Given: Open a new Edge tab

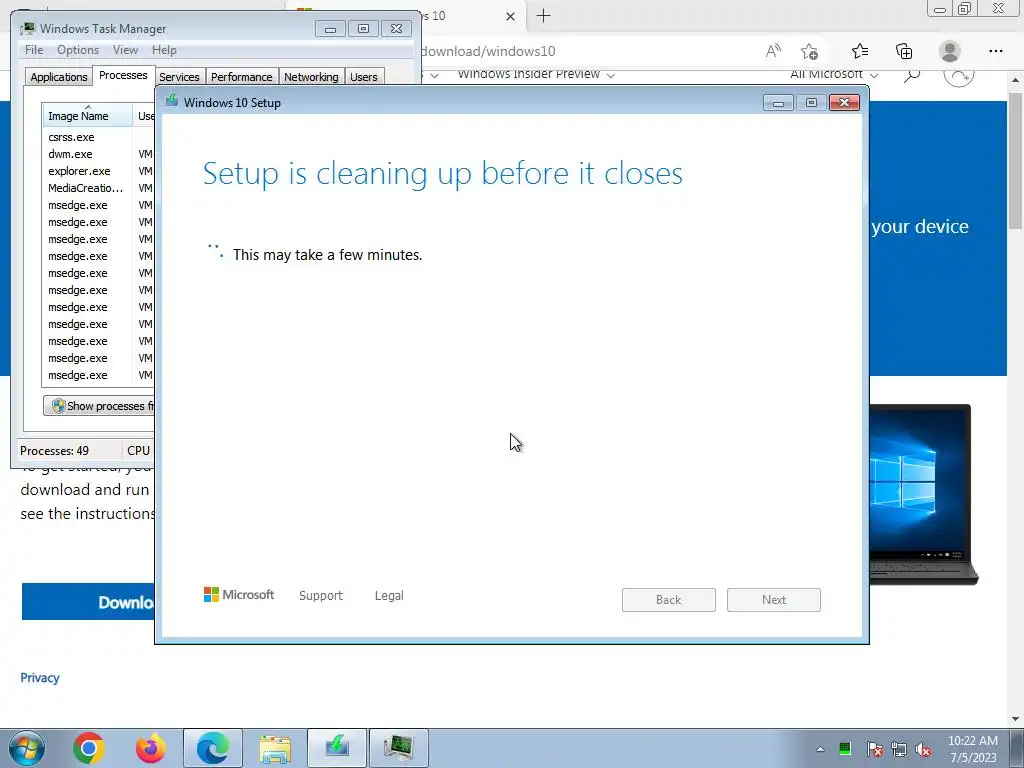Looking at the screenshot, I should tap(543, 16).
